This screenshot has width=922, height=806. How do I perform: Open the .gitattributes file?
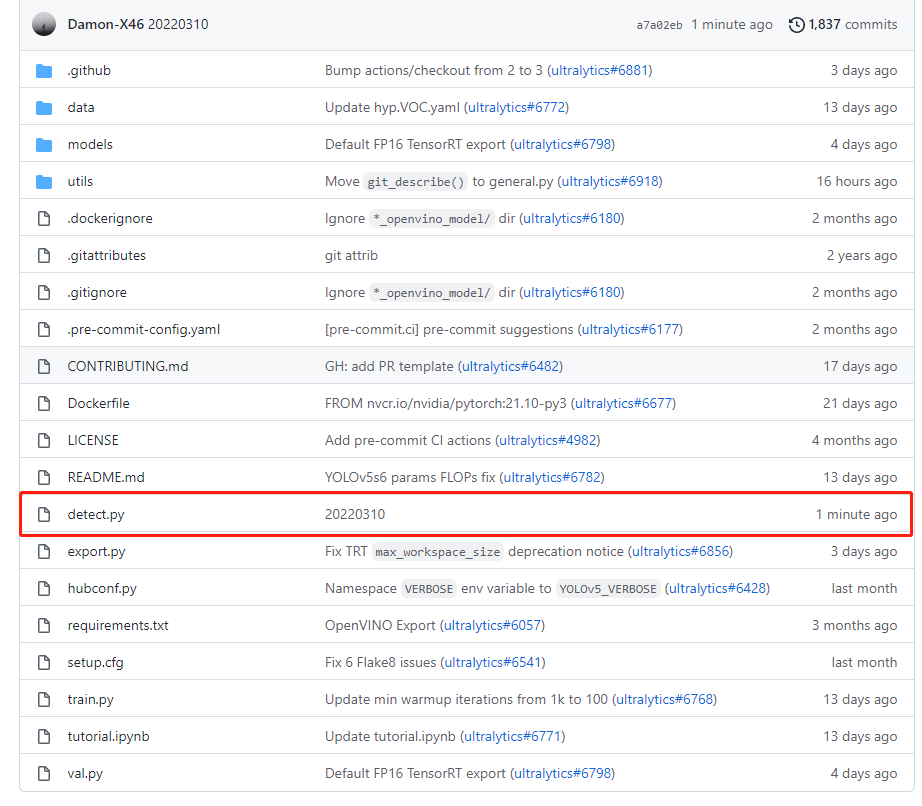[106, 256]
